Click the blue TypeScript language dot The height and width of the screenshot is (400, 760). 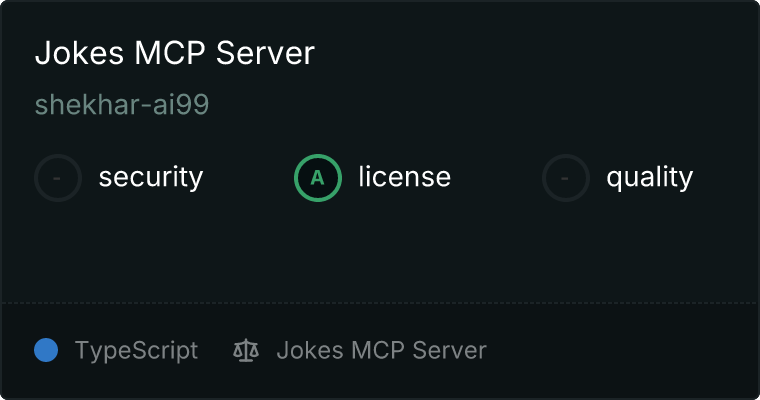tap(46, 350)
